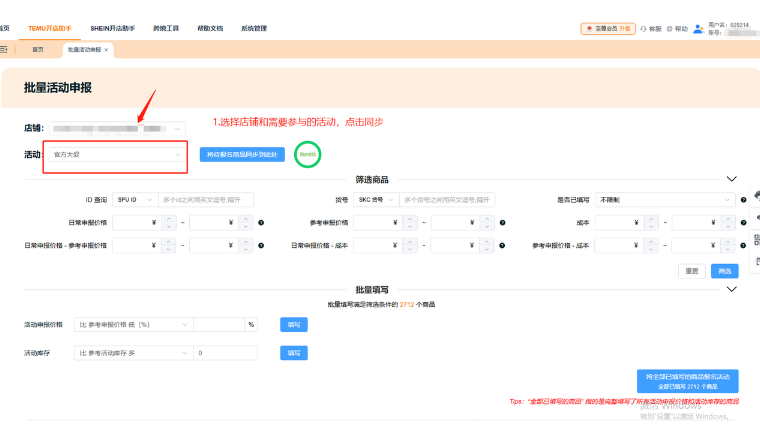Collapse the 批量填写 section chevron
The width and height of the screenshot is (760, 440).
coord(732,289)
